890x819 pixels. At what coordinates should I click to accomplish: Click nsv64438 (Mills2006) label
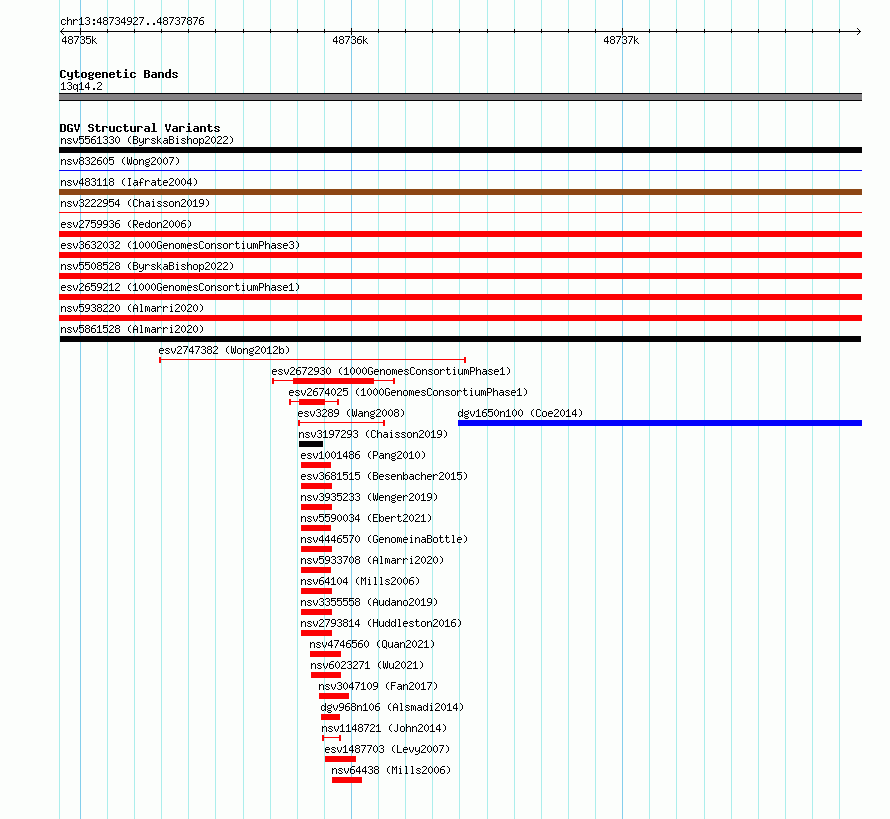[391, 770]
